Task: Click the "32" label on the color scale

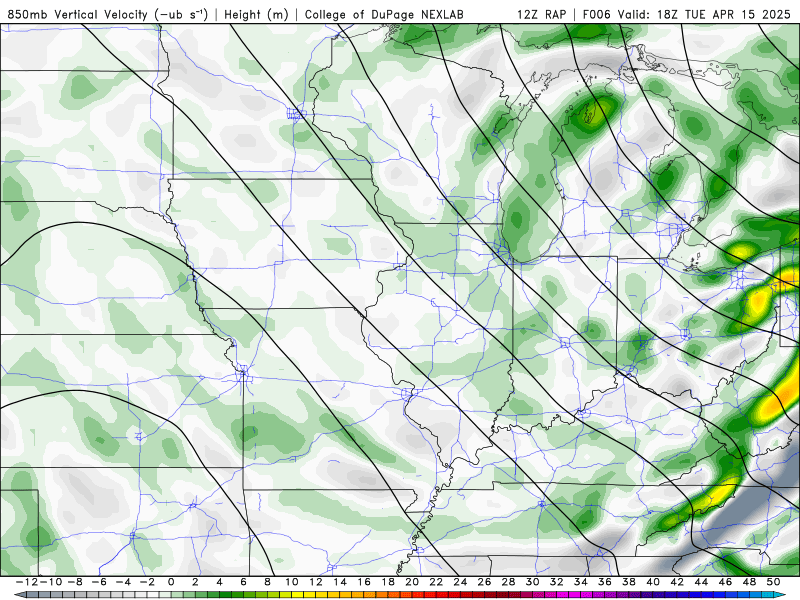Action: [557, 582]
